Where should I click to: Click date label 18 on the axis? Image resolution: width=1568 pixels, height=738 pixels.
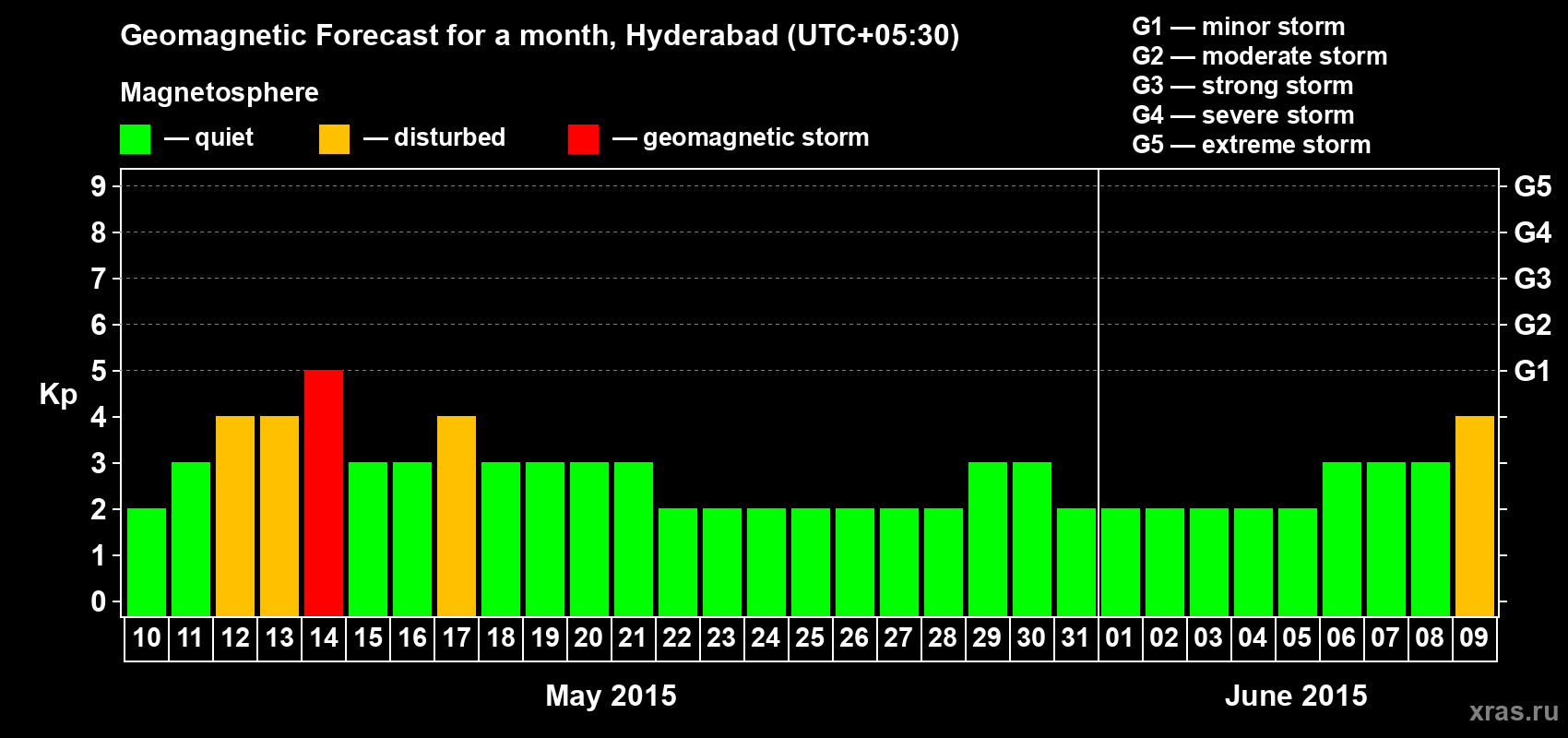[x=501, y=638]
